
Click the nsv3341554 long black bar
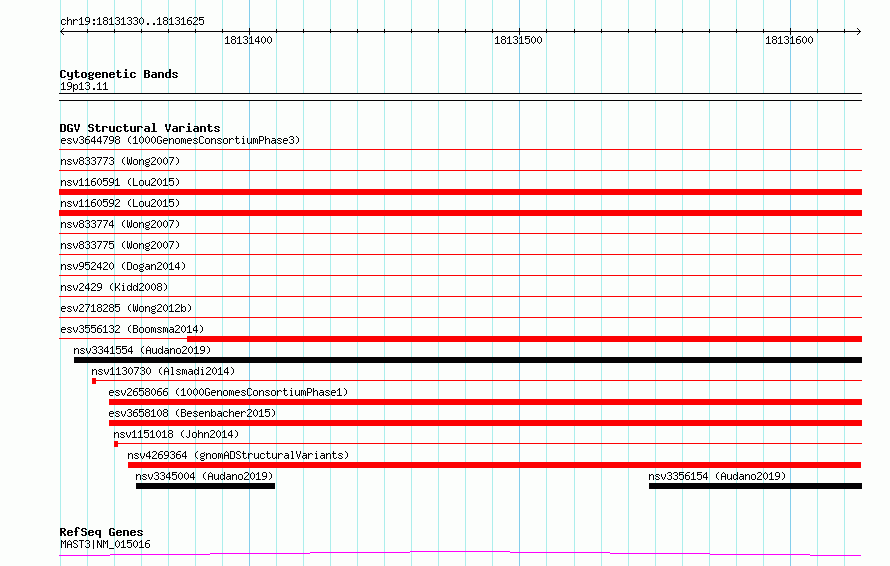click(x=468, y=360)
